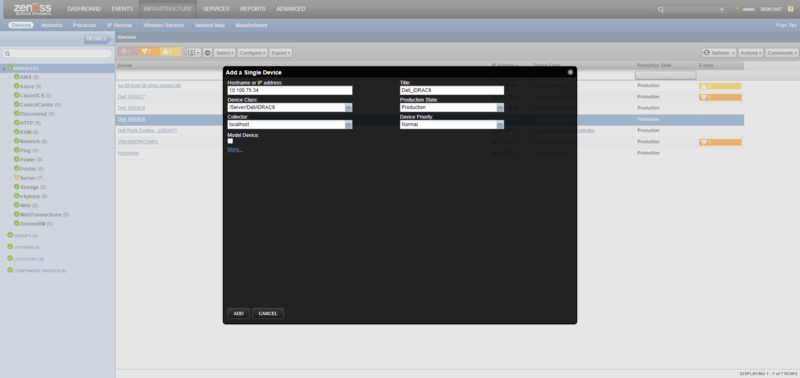Expand the AWS tree node

[x=10, y=78]
